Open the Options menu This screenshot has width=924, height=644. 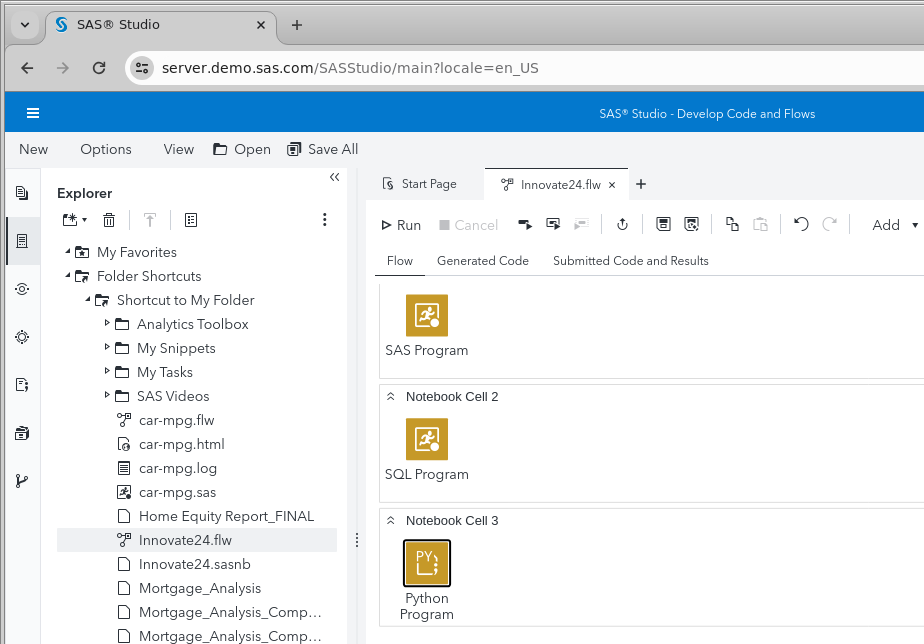[x=106, y=149]
